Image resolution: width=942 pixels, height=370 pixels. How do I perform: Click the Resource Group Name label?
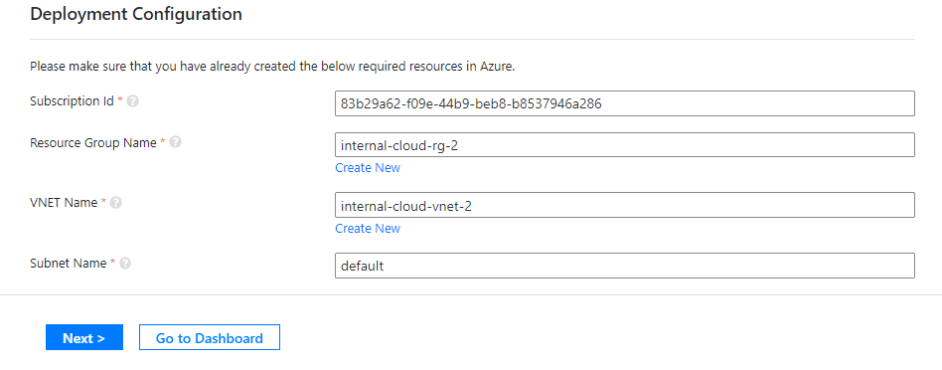coord(93,142)
